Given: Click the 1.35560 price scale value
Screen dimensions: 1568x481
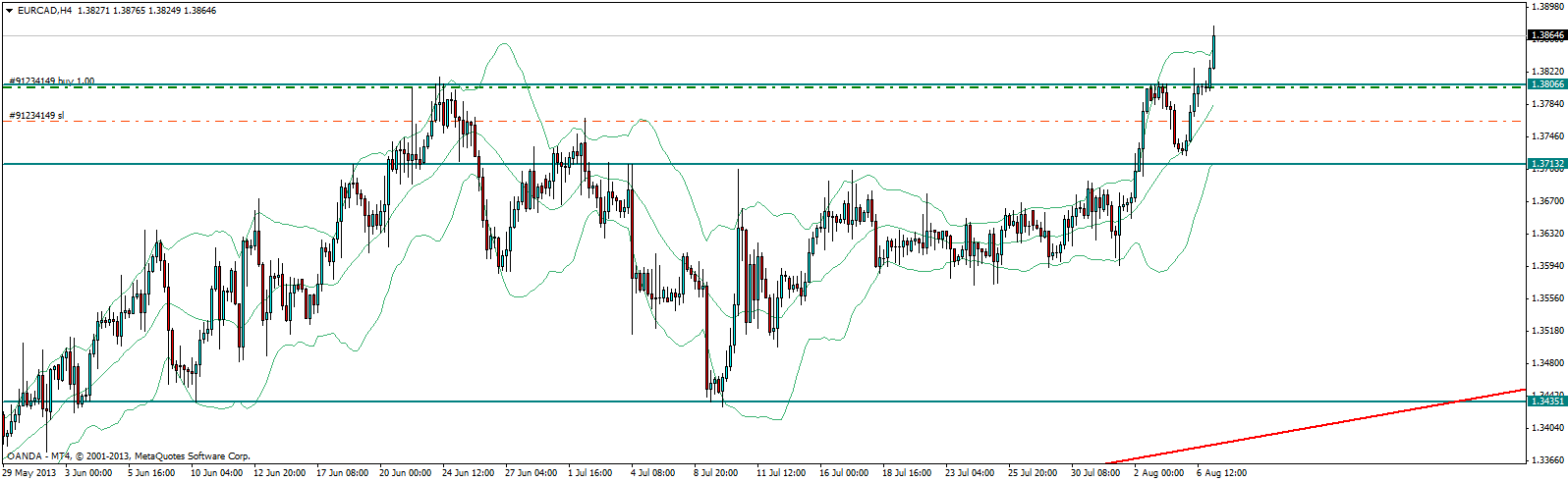Looking at the screenshot, I should coord(1546,297).
